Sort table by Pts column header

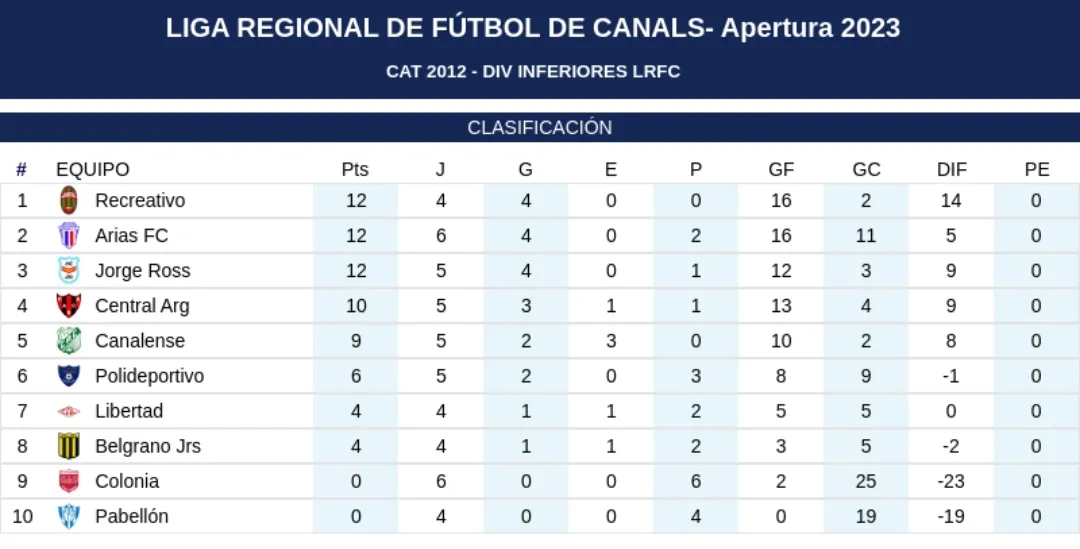(x=355, y=170)
